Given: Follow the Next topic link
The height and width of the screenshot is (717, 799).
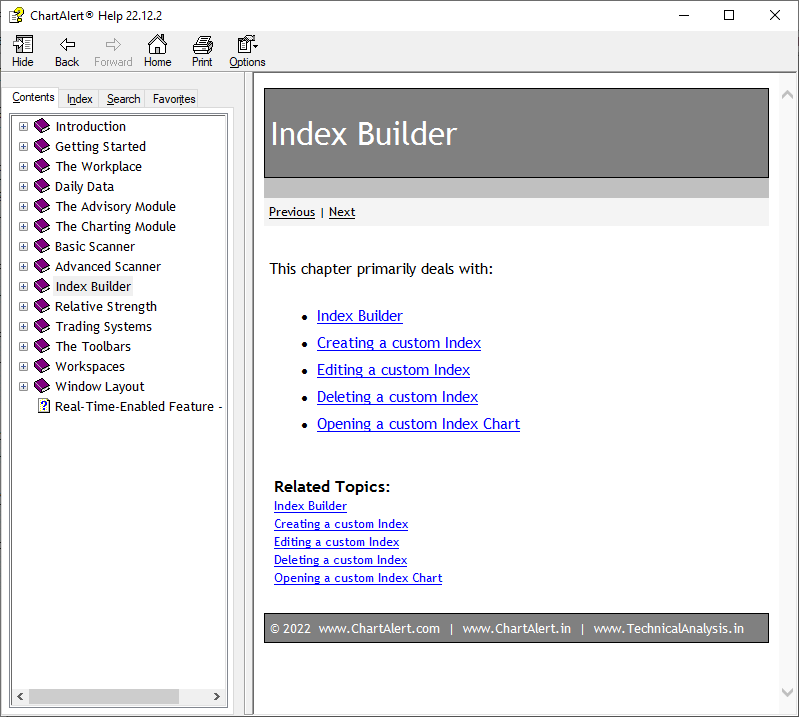Looking at the screenshot, I should pyautogui.click(x=341, y=212).
